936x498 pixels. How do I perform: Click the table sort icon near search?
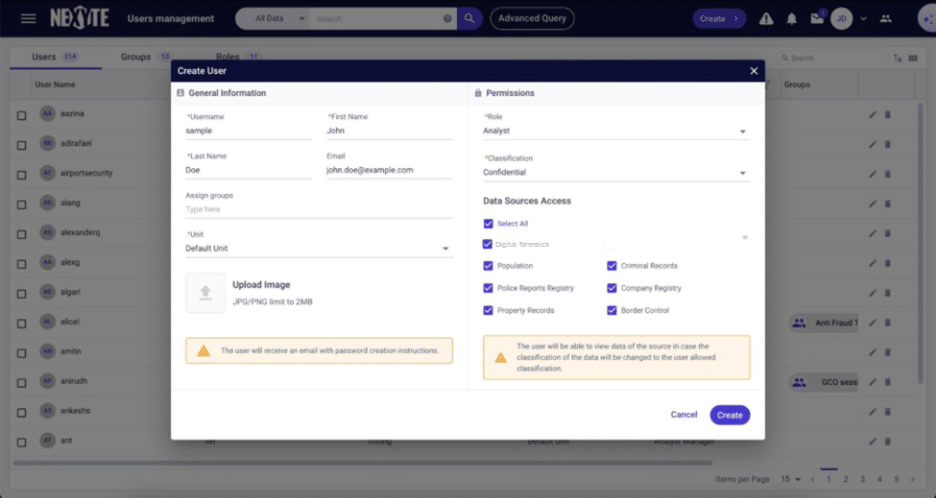(x=898, y=58)
